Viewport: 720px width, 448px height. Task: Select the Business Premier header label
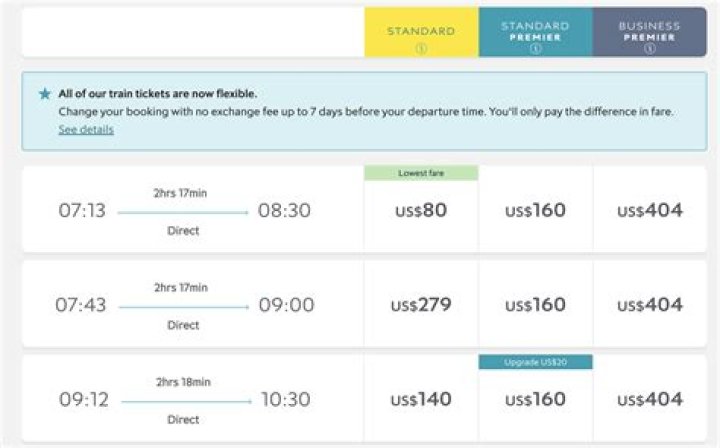coord(649,31)
